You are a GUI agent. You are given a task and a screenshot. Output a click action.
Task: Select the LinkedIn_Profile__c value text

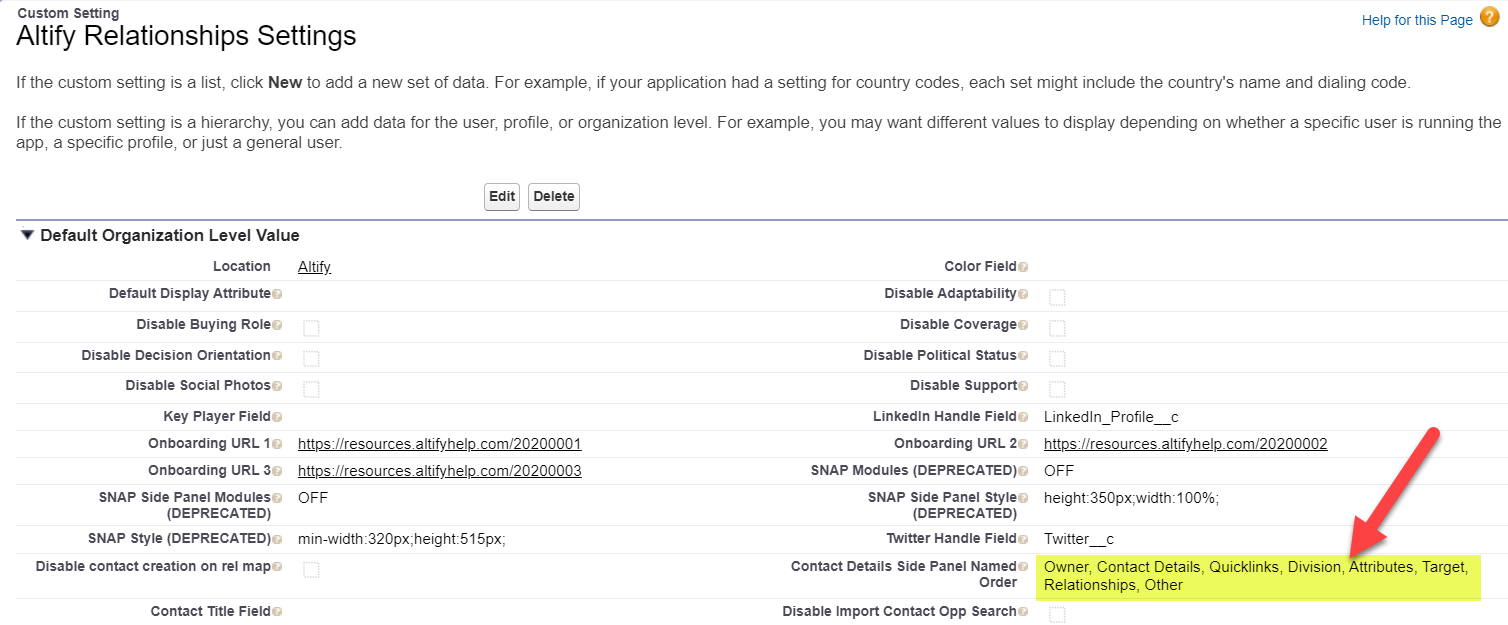pyautogui.click(x=1111, y=417)
